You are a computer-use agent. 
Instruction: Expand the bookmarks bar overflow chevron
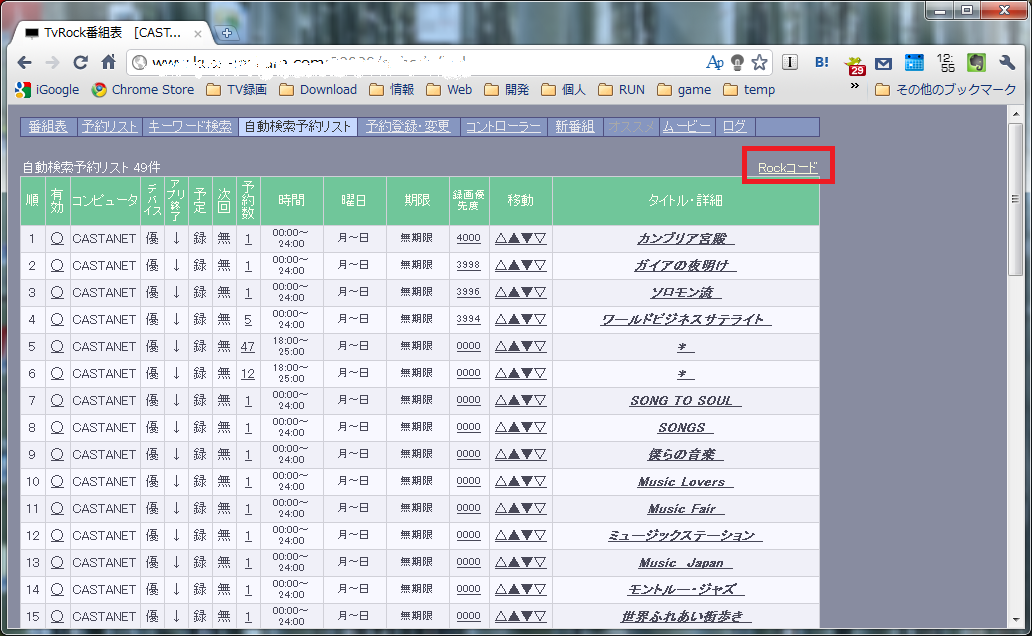(855, 86)
